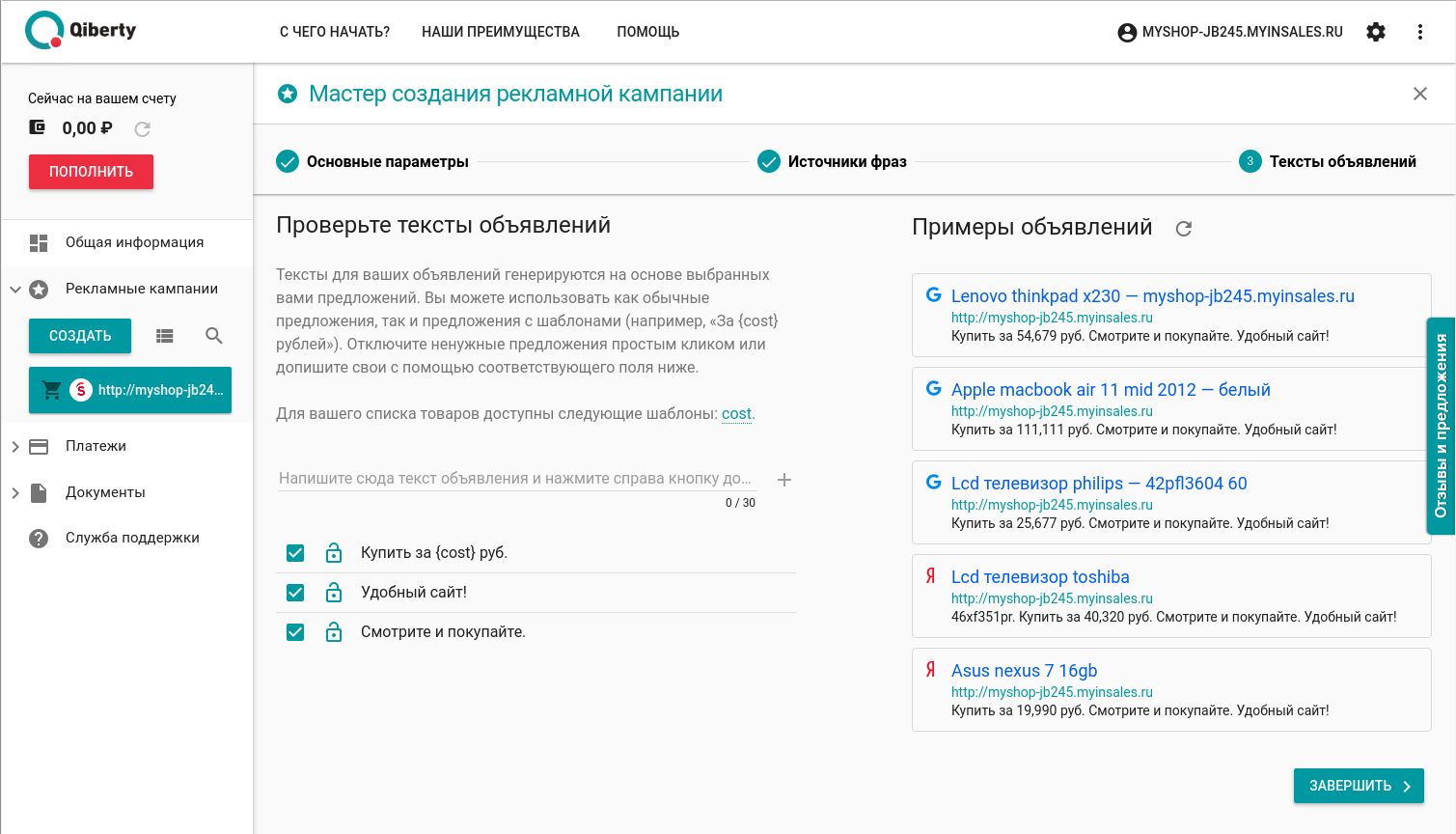Click the URL under Asus nexus ad

tap(1052, 692)
